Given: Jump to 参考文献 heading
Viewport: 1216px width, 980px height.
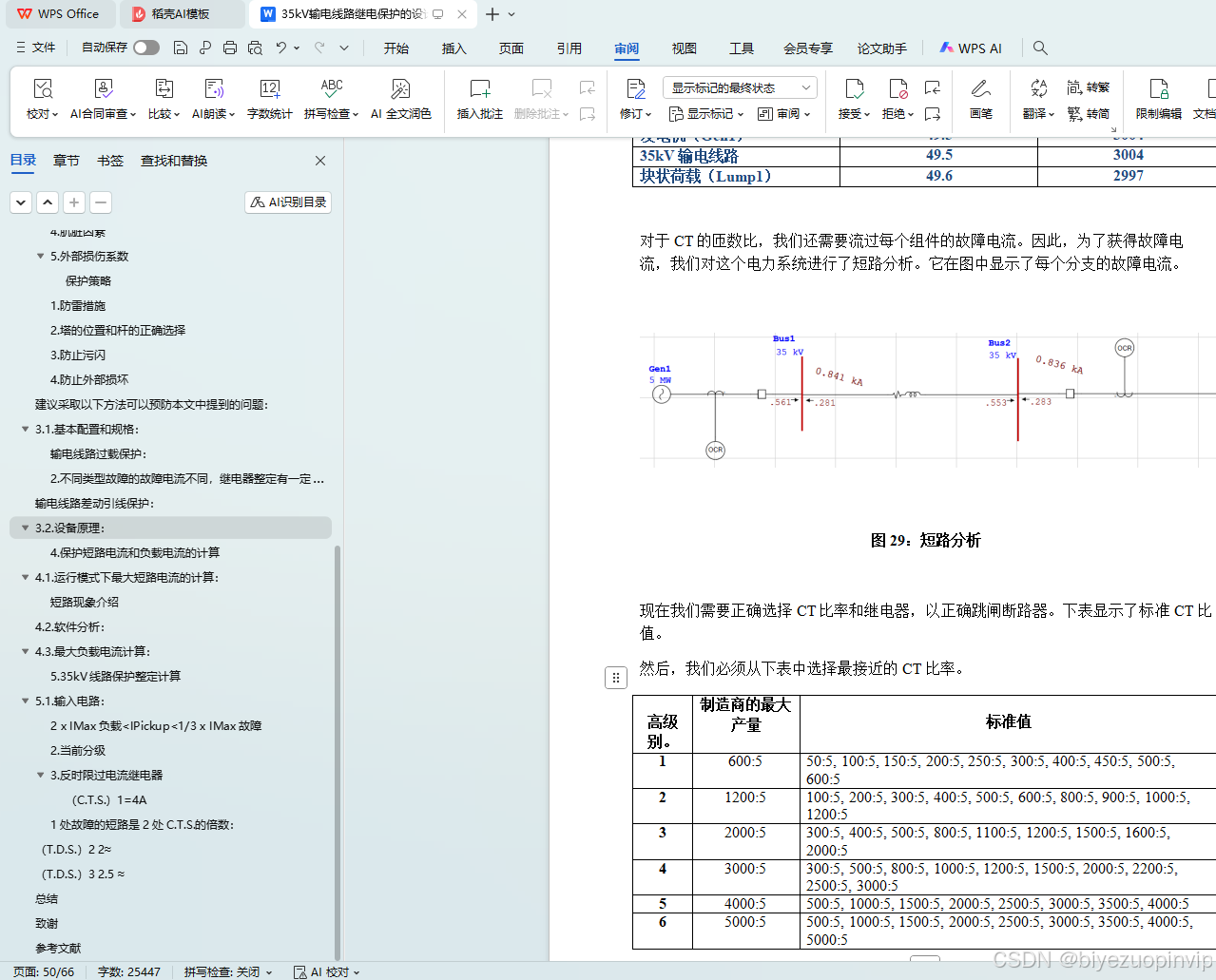Looking at the screenshot, I should (58, 949).
